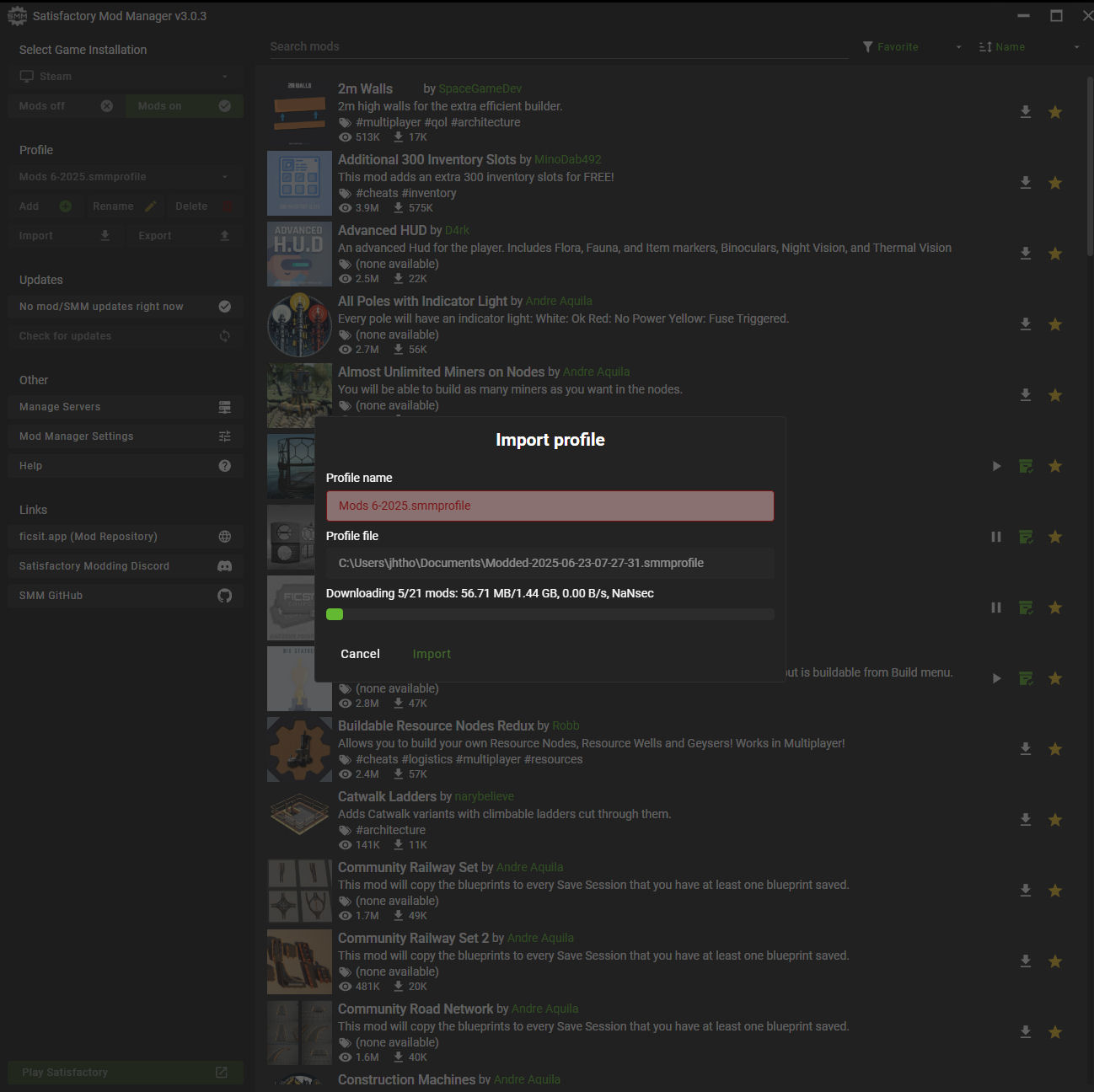
Task: Click No mod/SMM updates right now status
Action: [126, 307]
